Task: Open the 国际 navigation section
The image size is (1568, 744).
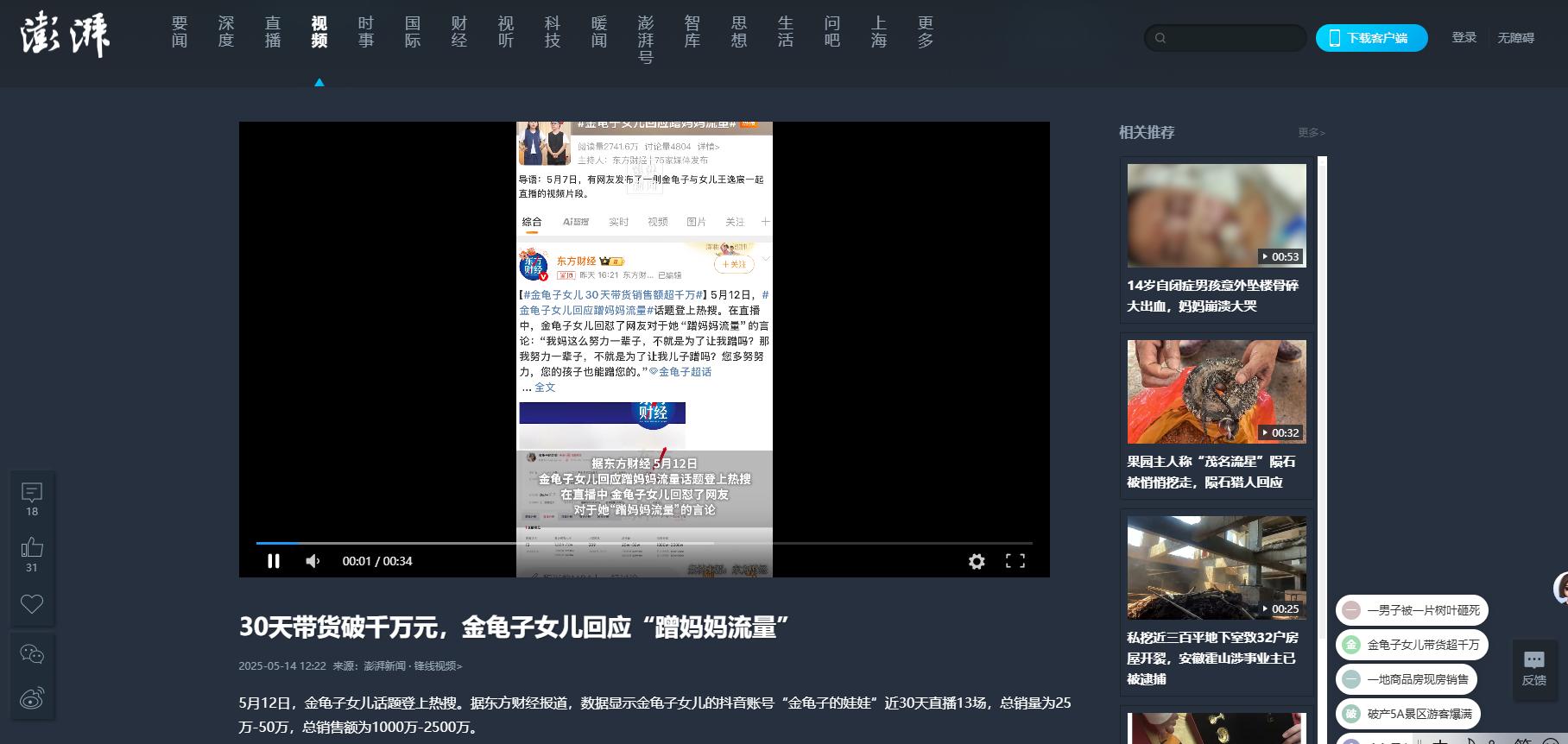Action: coord(413,32)
